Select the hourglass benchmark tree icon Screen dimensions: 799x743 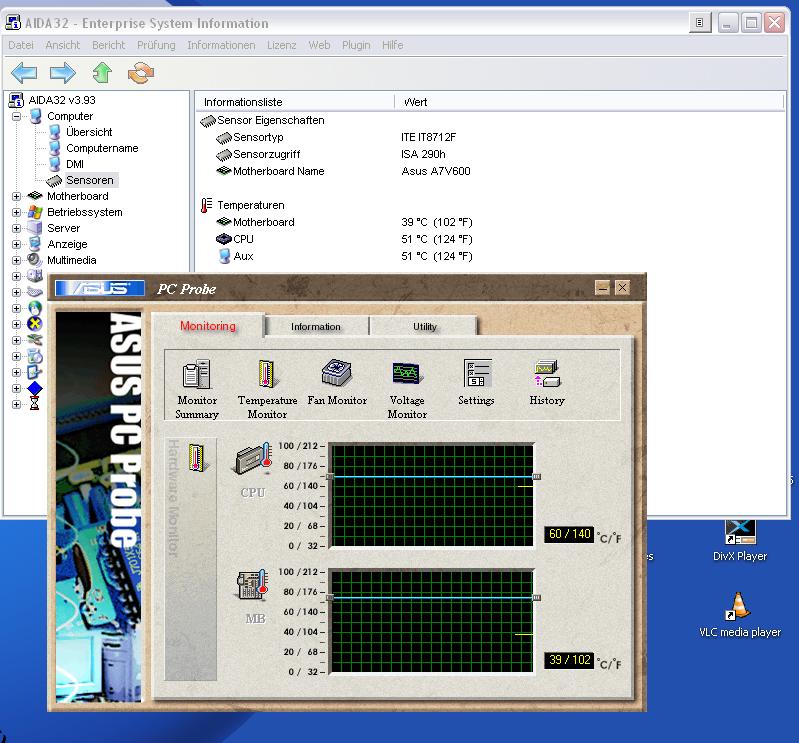pyautogui.click(x=34, y=404)
